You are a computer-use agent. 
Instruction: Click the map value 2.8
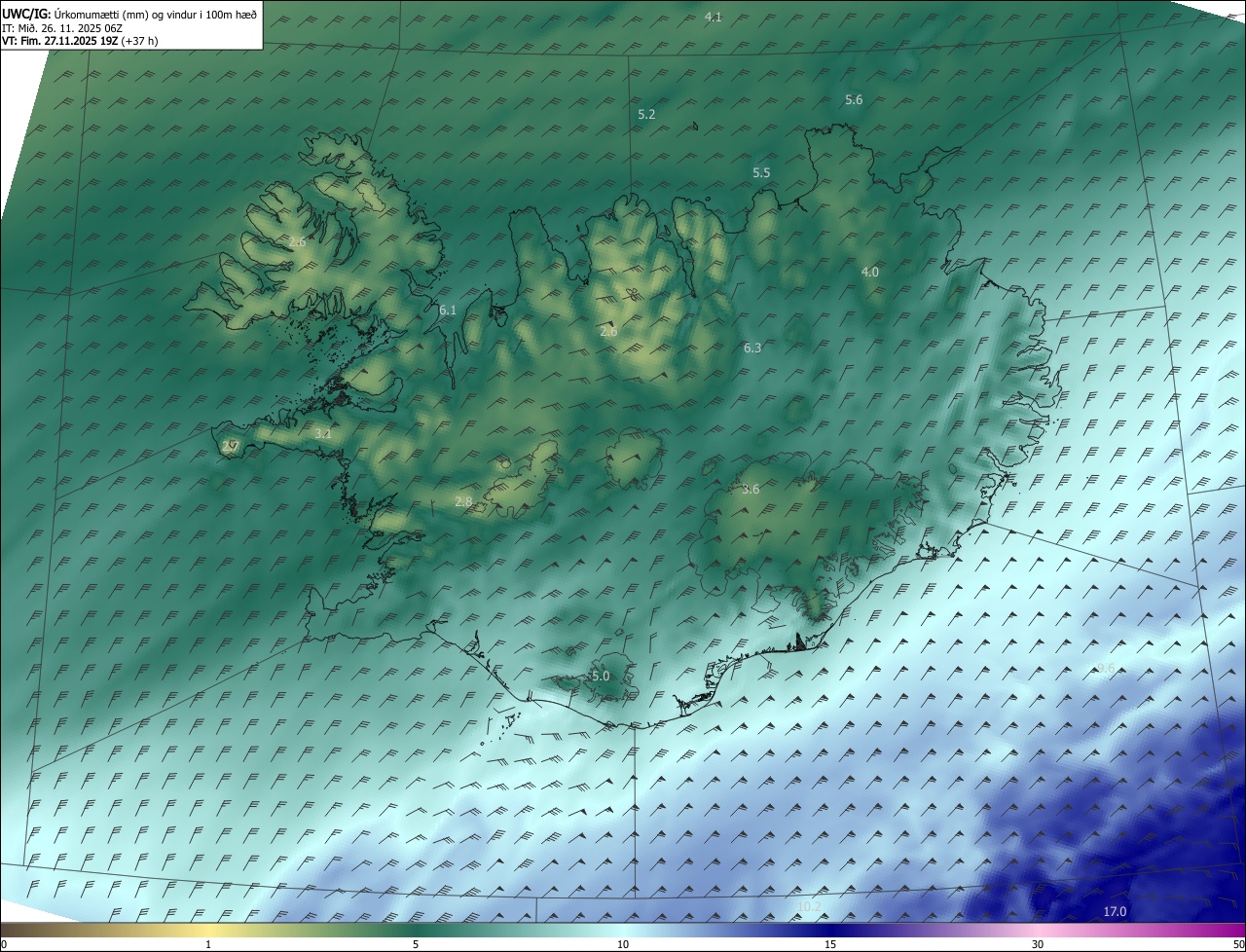[463, 502]
